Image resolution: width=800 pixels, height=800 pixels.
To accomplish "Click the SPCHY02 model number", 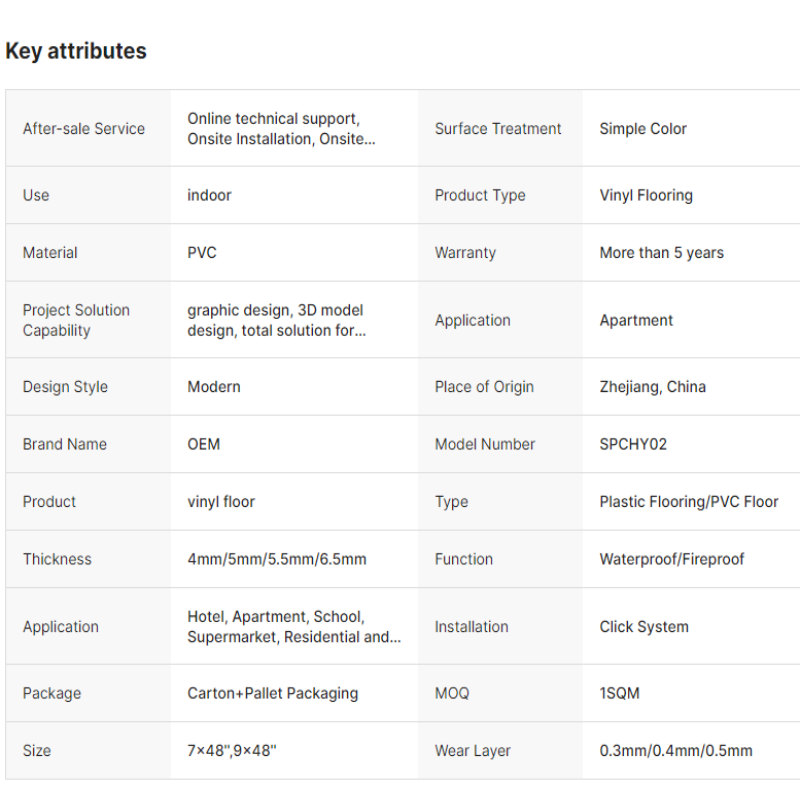I will pos(633,444).
